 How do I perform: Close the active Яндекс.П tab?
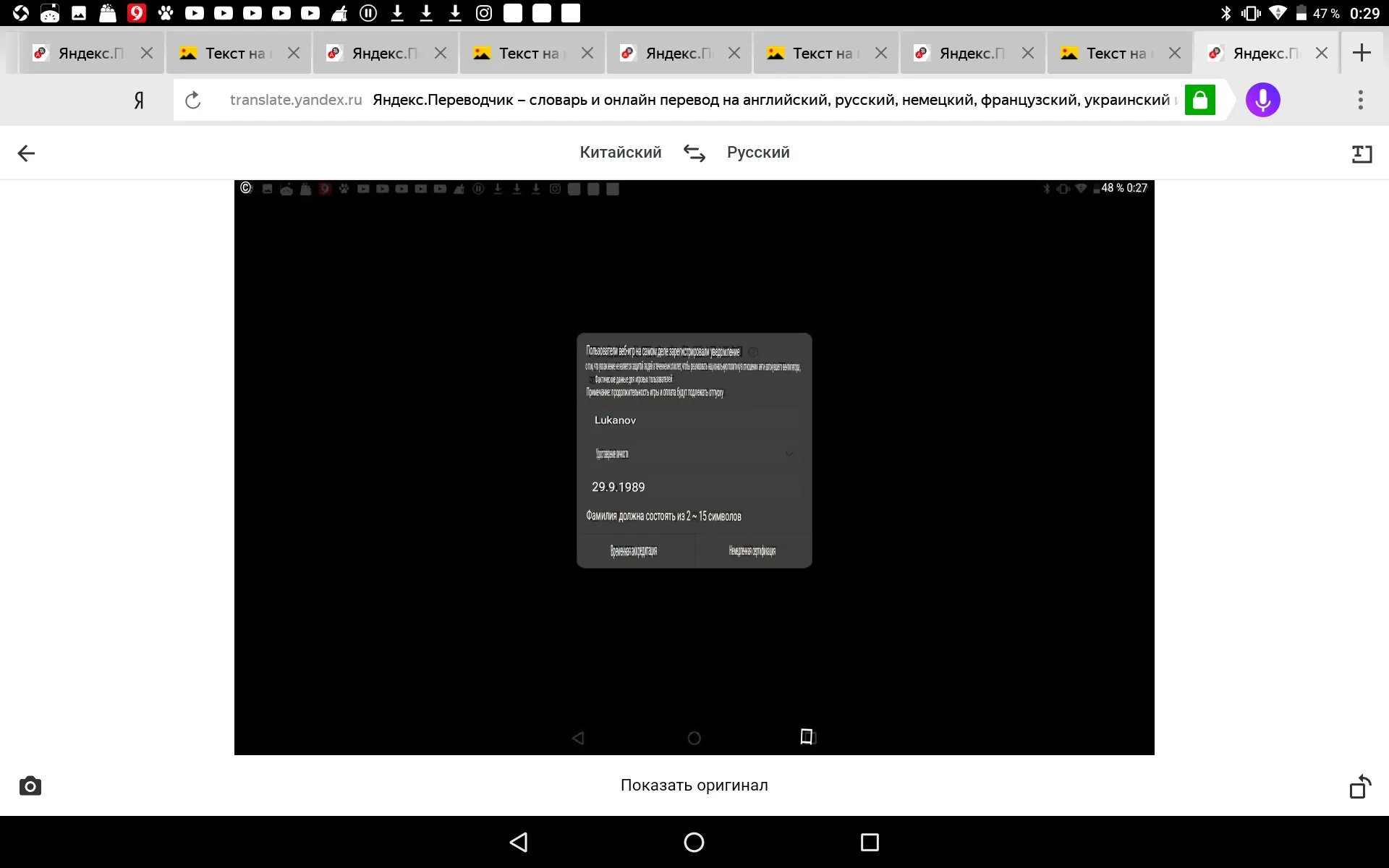click(x=1322, y=53)
